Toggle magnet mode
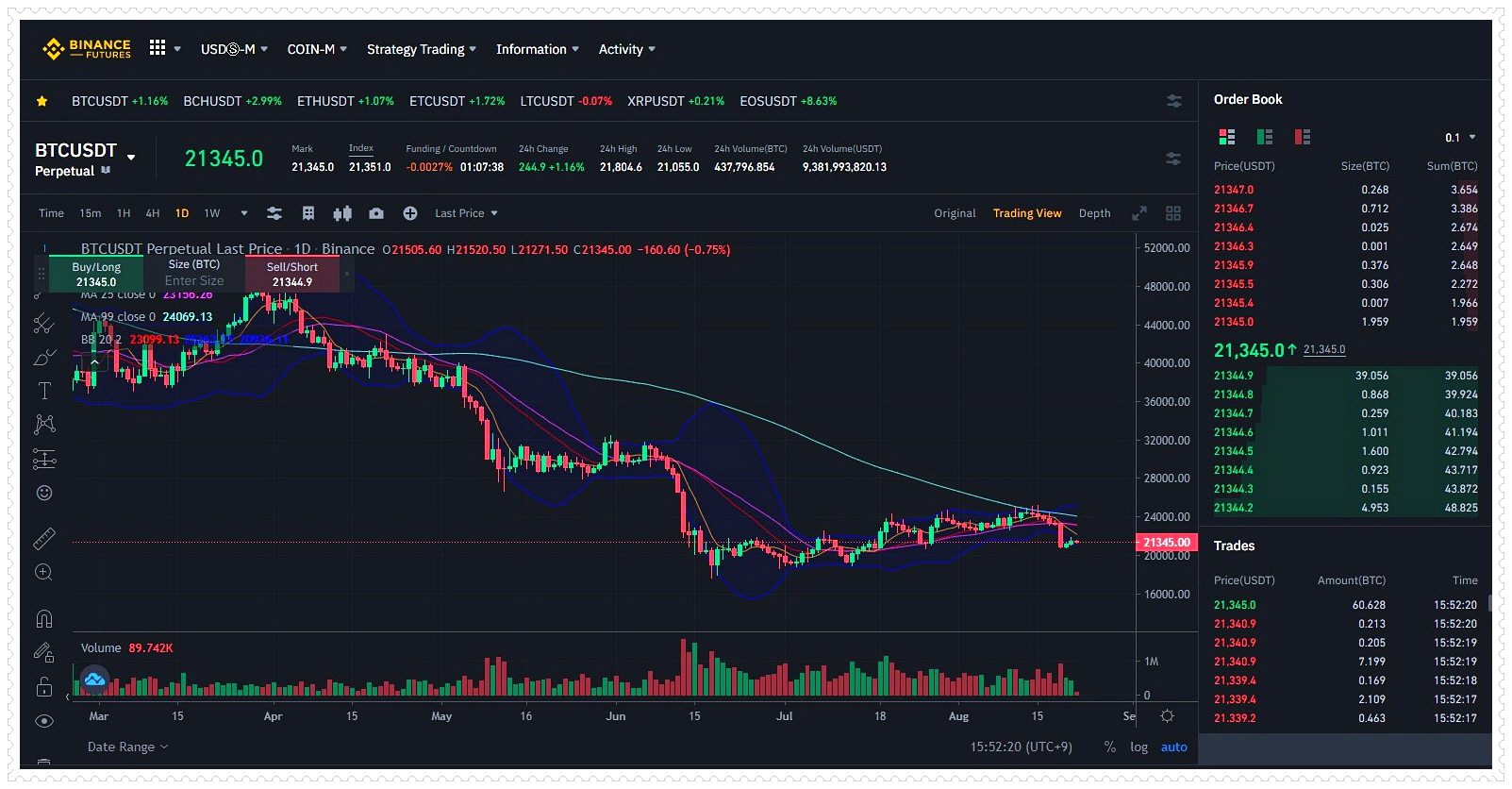Screen dimensions: 1512x789 [44, 619]
